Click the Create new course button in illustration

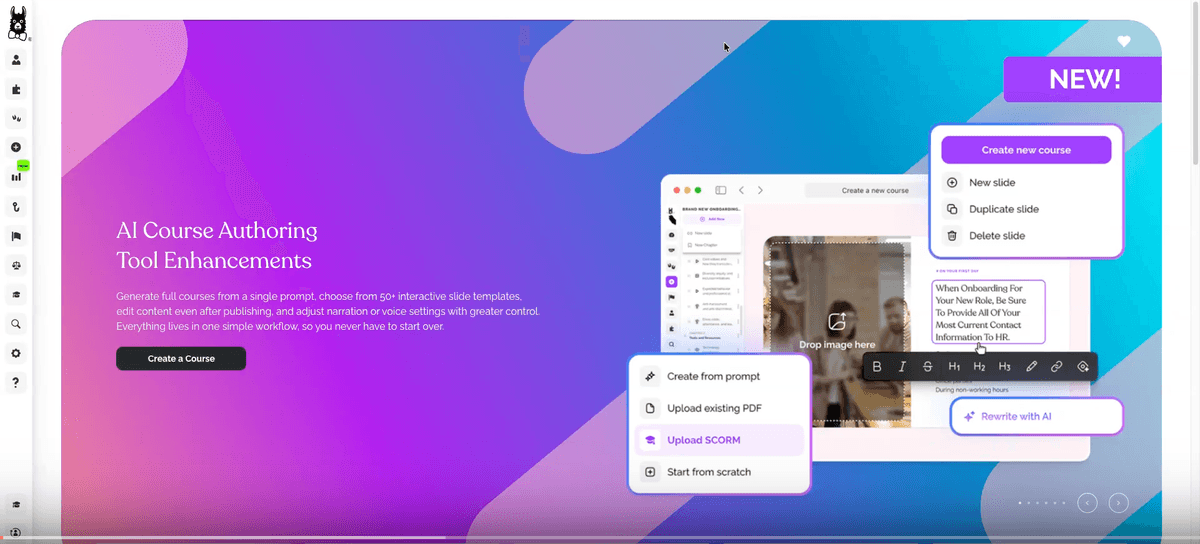(x=1026, y=150)
